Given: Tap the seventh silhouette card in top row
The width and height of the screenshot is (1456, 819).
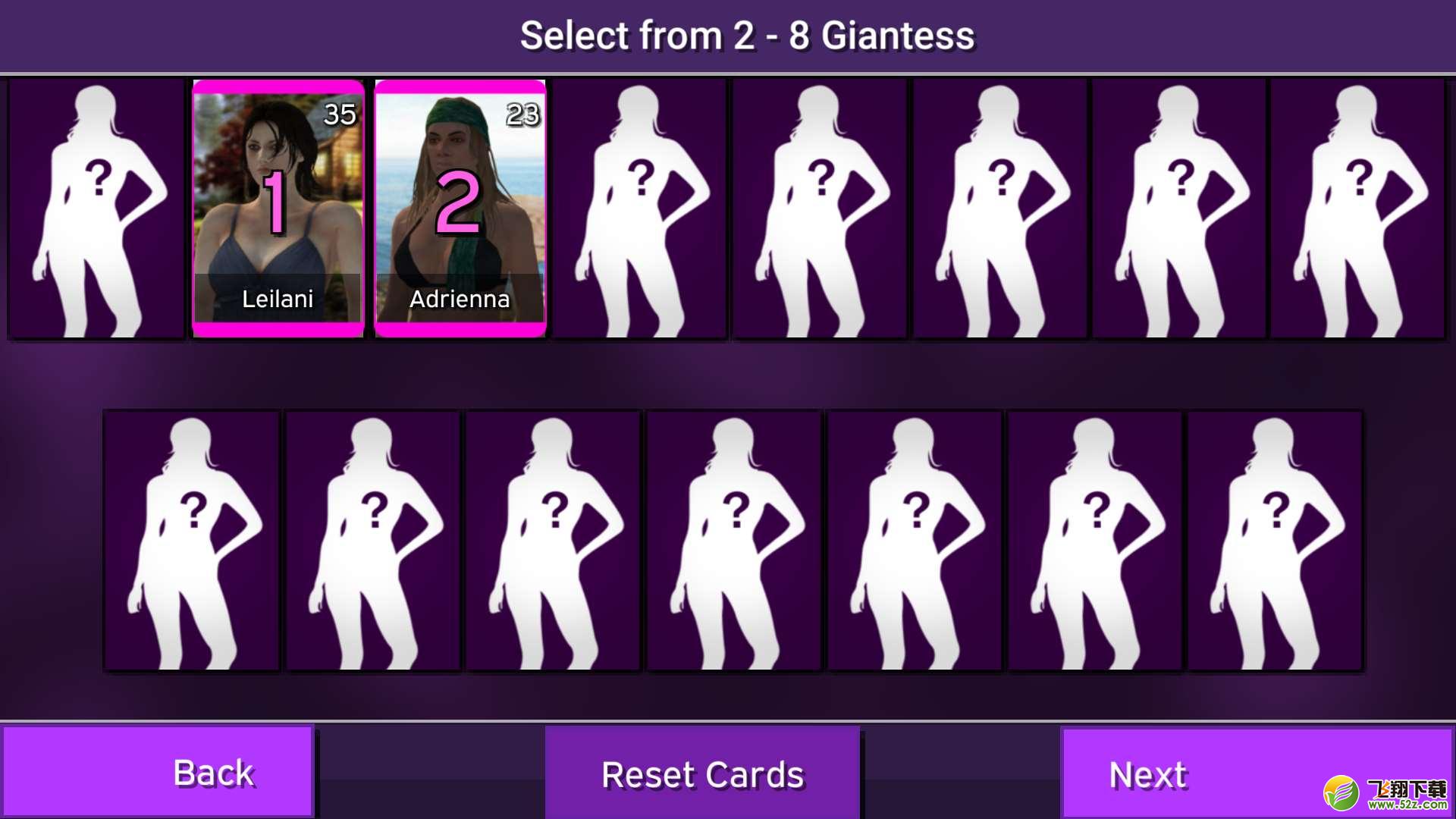Looking at the screenshot, I should (1179, 209).
